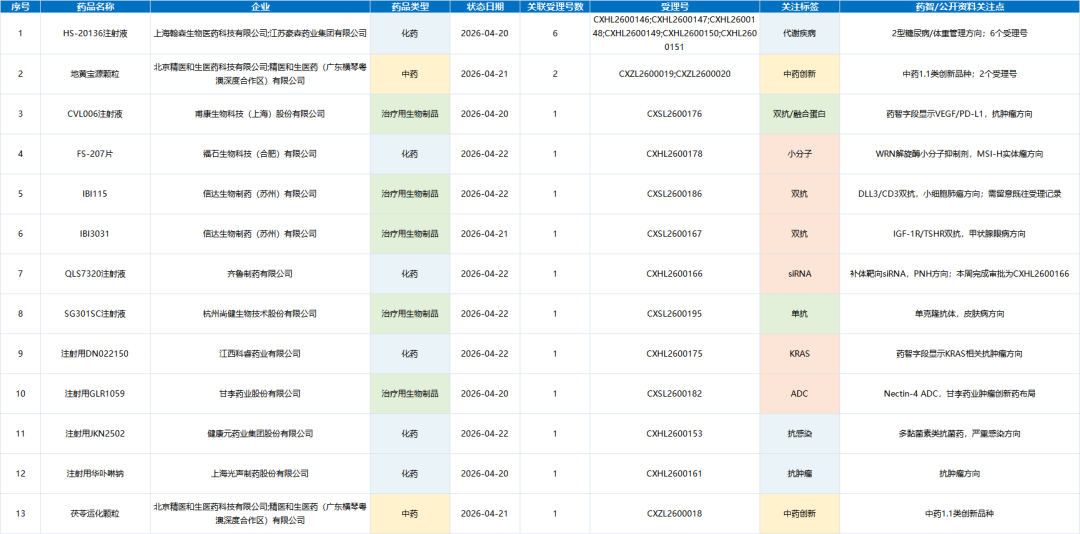Select the IBI115 drug name cell
The height and width of the screenshot is (534, 1080).
tap(95, 194)
